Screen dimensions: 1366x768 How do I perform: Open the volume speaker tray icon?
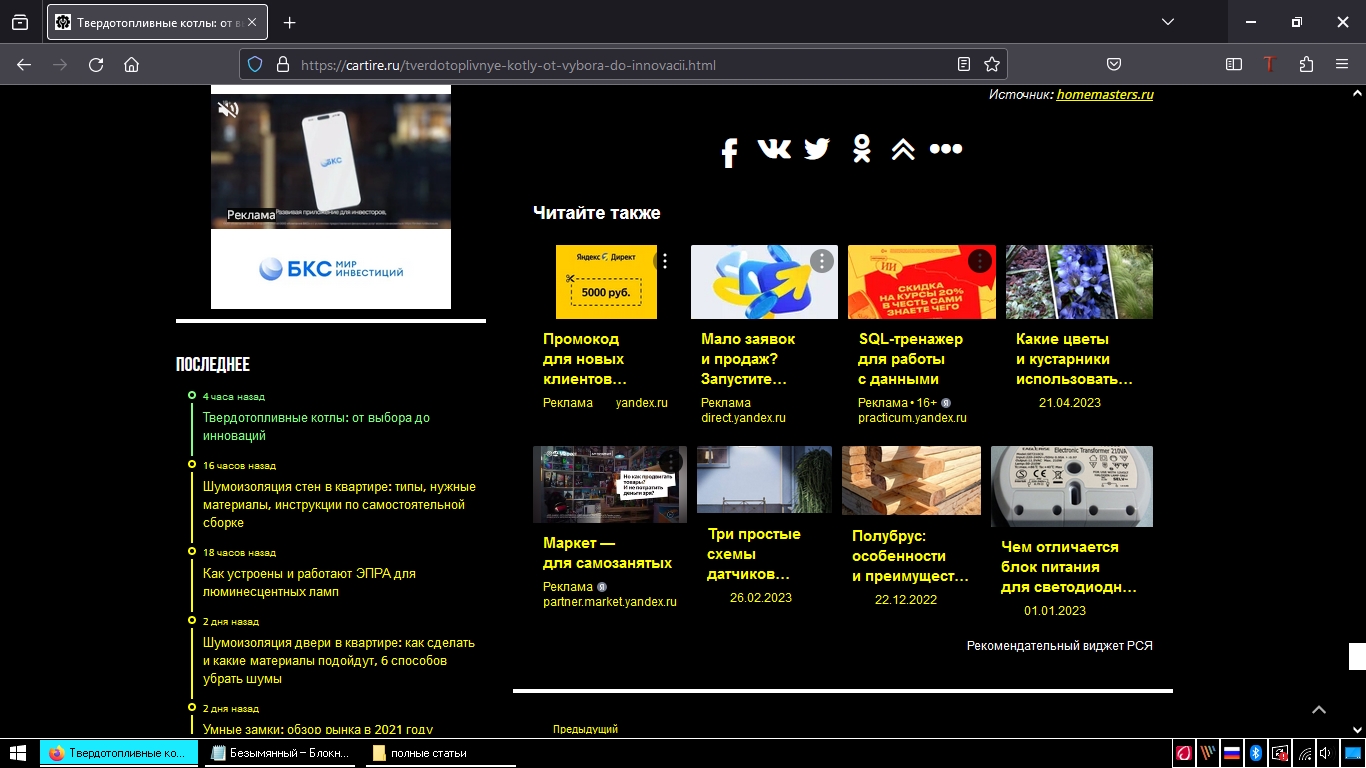coord(1325,753)
